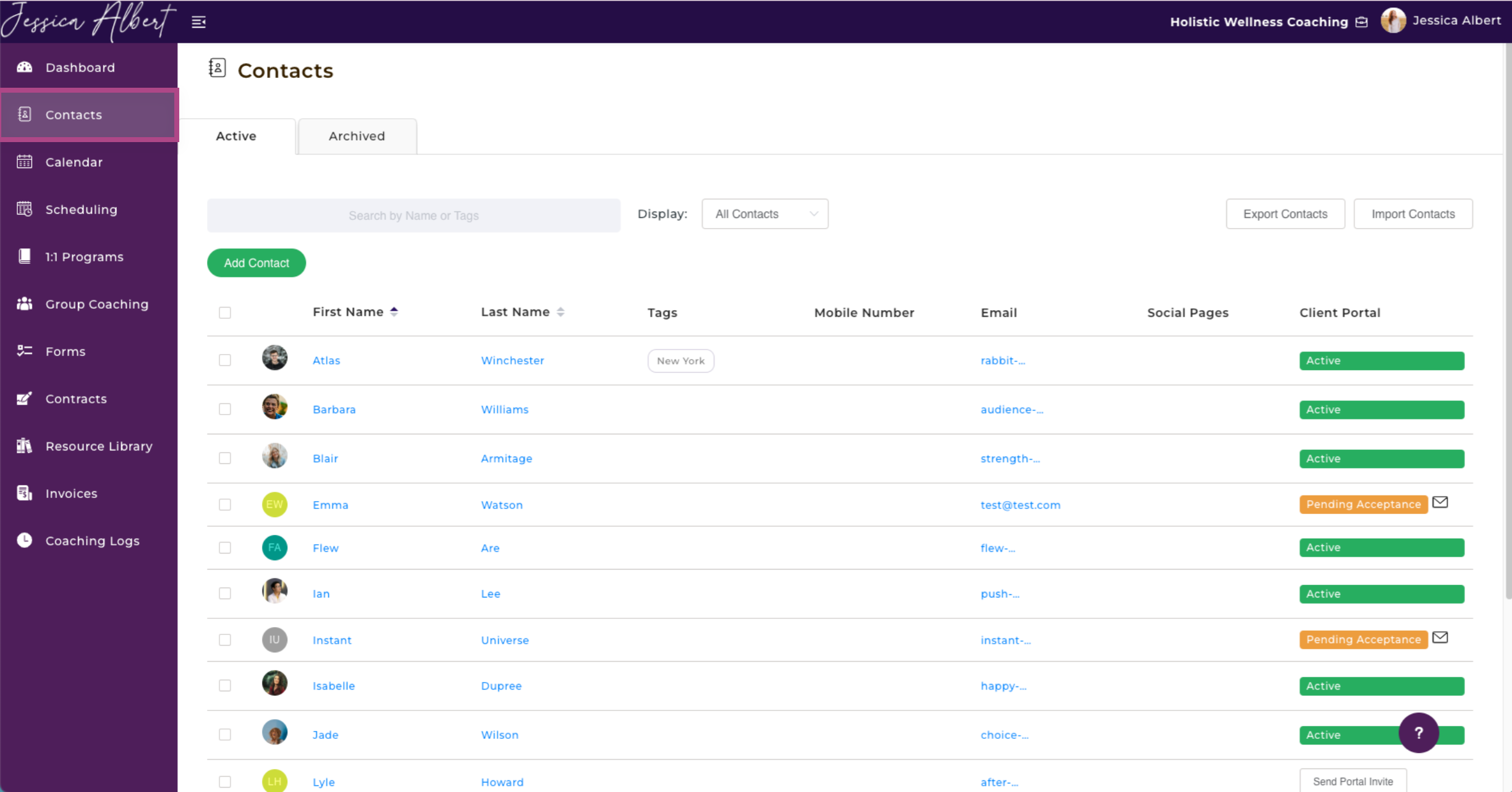Click the IU avatar for Instant Universe
This screenshot has width=1512, height=792.
[x=274, y=639]
